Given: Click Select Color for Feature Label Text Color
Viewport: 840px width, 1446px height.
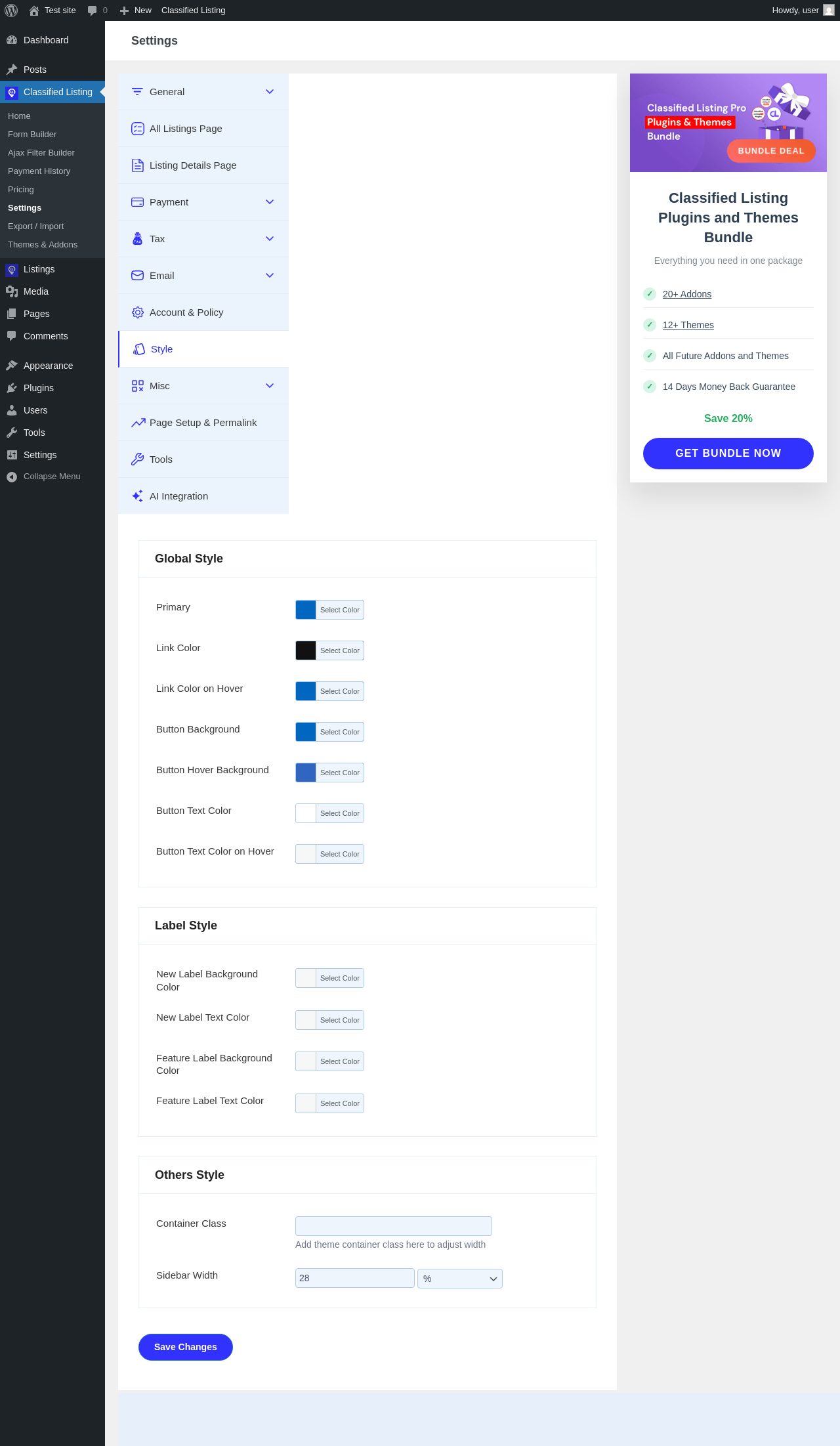Looking at the screenshot, I should coord(340,1103).
